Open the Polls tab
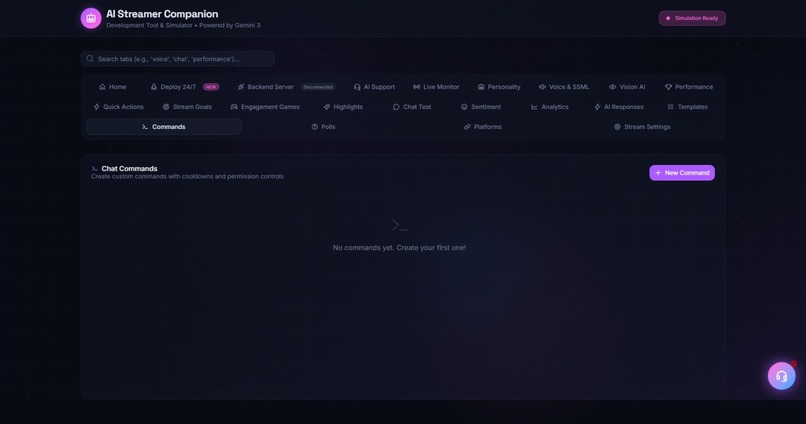 pyautogui.click(x=323, y=127)
